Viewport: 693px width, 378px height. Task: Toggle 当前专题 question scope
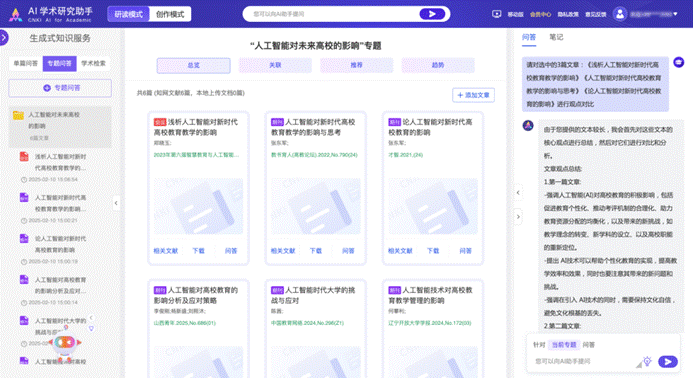coord(564,345)
